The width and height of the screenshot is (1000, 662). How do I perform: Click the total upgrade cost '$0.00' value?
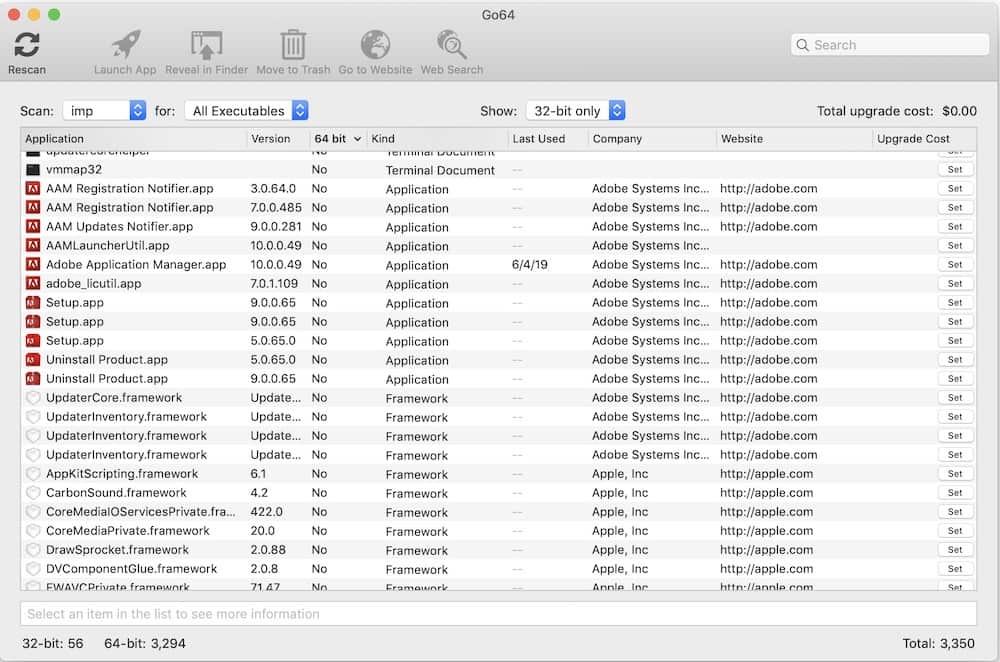coord(959,111)
